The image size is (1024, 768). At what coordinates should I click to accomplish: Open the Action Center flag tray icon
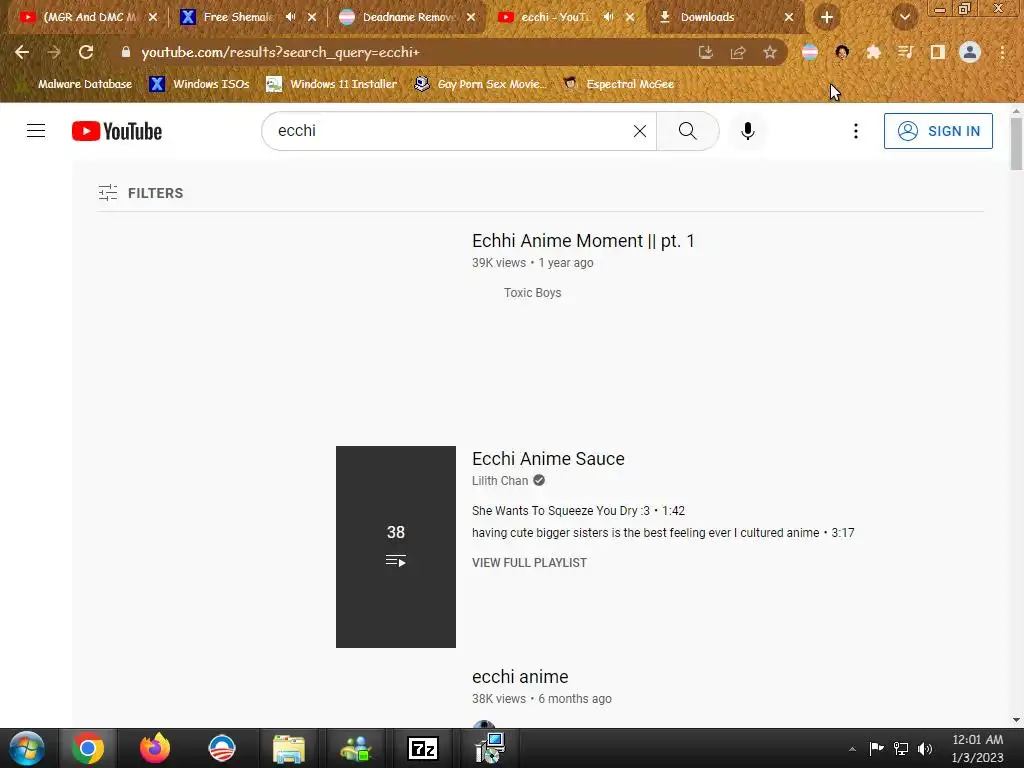point(876,749)
